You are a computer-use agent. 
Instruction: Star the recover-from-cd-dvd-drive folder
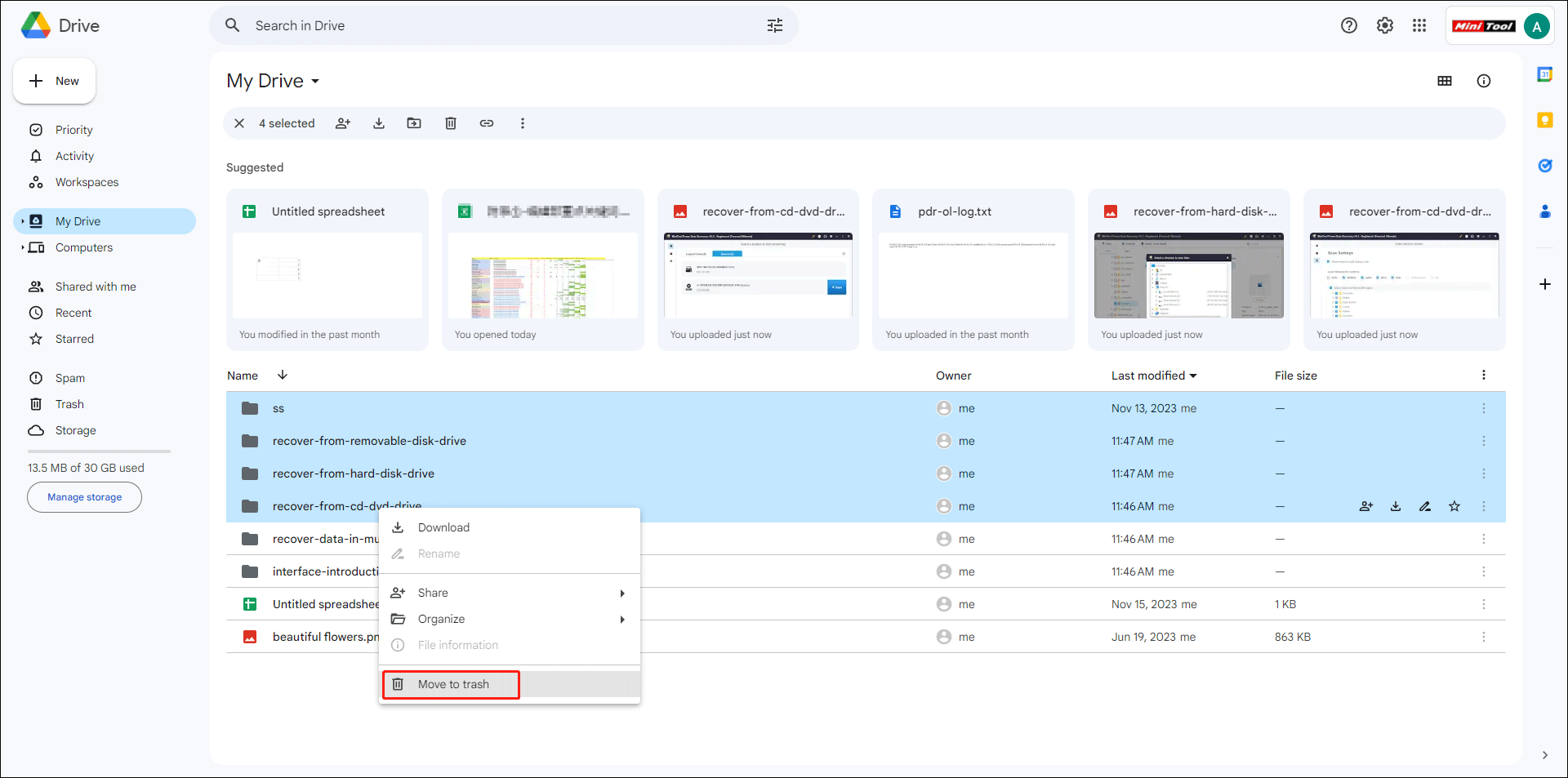pyautogui.click(x=1454, y=506)
